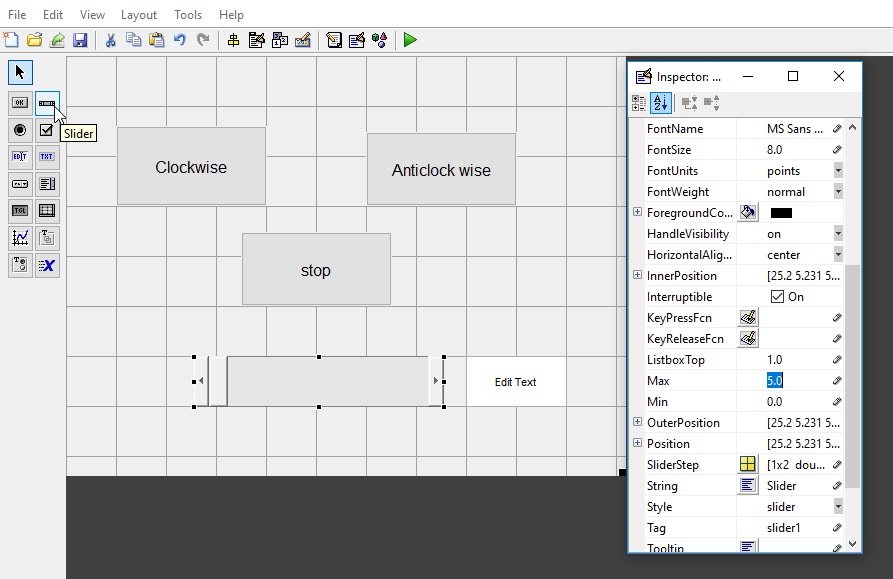The width and height of the screenshot is (893, 579).
Task: Open the ForegroundColor paint bucket picker
Action: [748, 212]
